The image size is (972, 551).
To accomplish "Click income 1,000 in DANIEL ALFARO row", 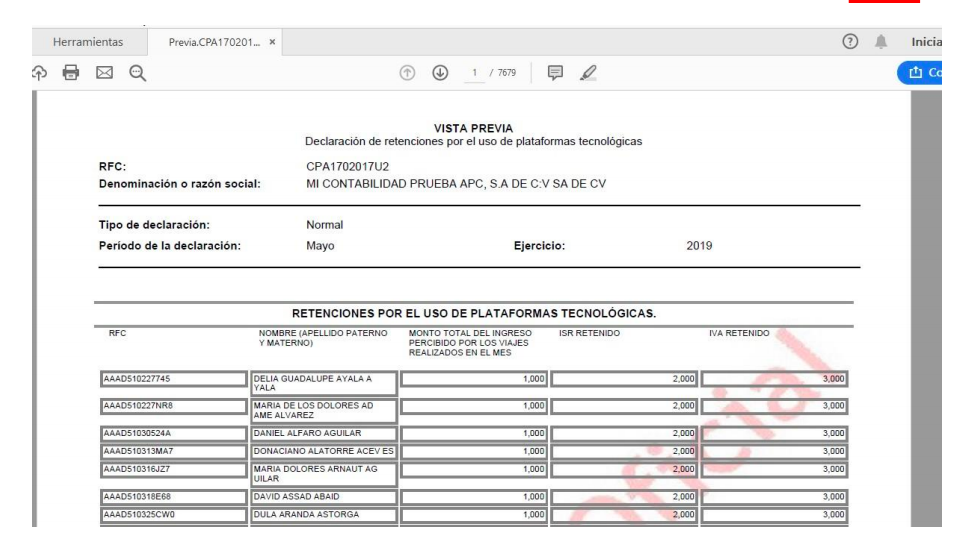I will 474,433.
